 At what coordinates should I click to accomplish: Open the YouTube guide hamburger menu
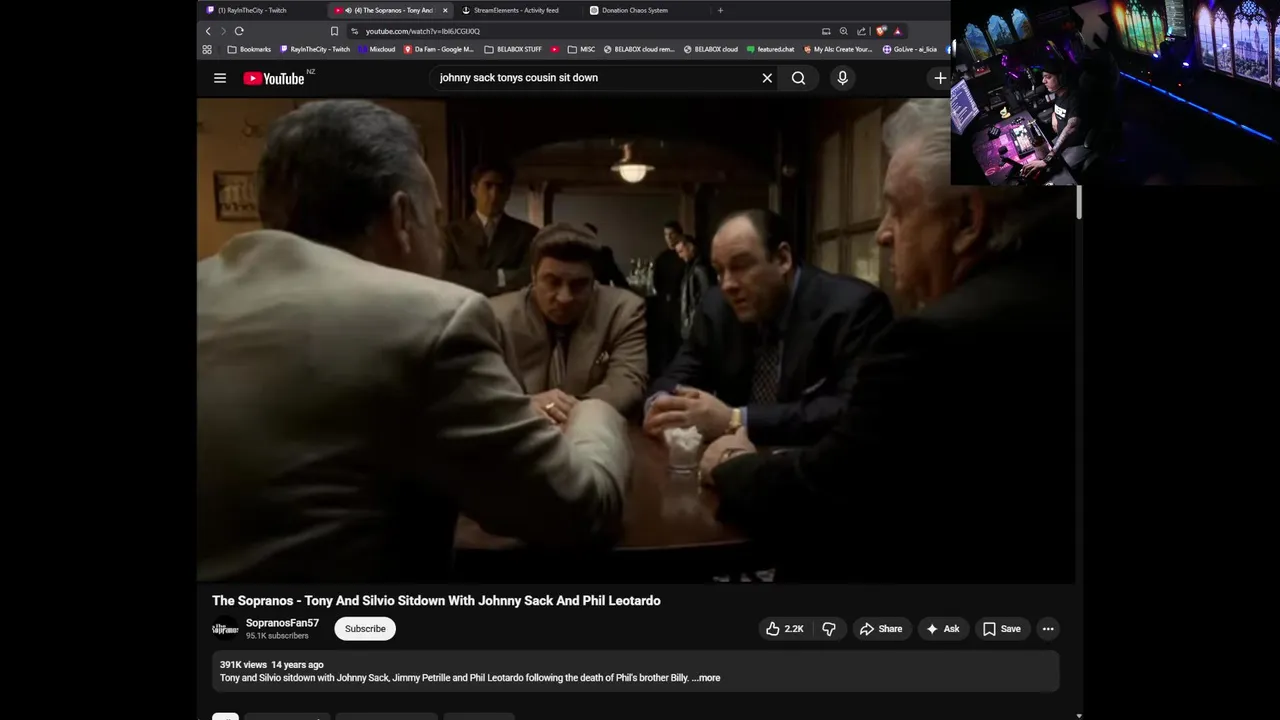[x=220, y=78]
